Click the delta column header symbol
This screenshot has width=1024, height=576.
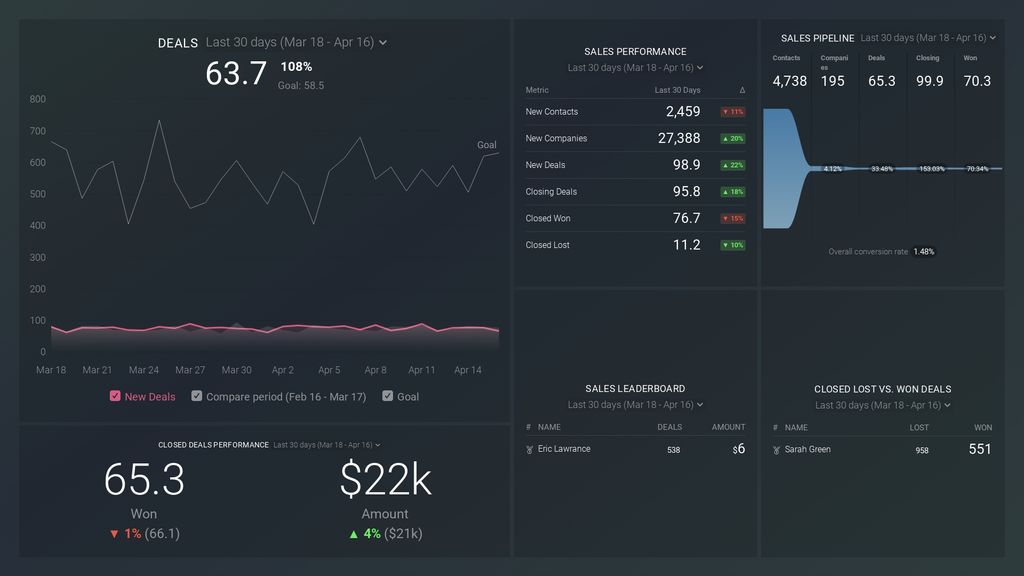pos(742,90)
